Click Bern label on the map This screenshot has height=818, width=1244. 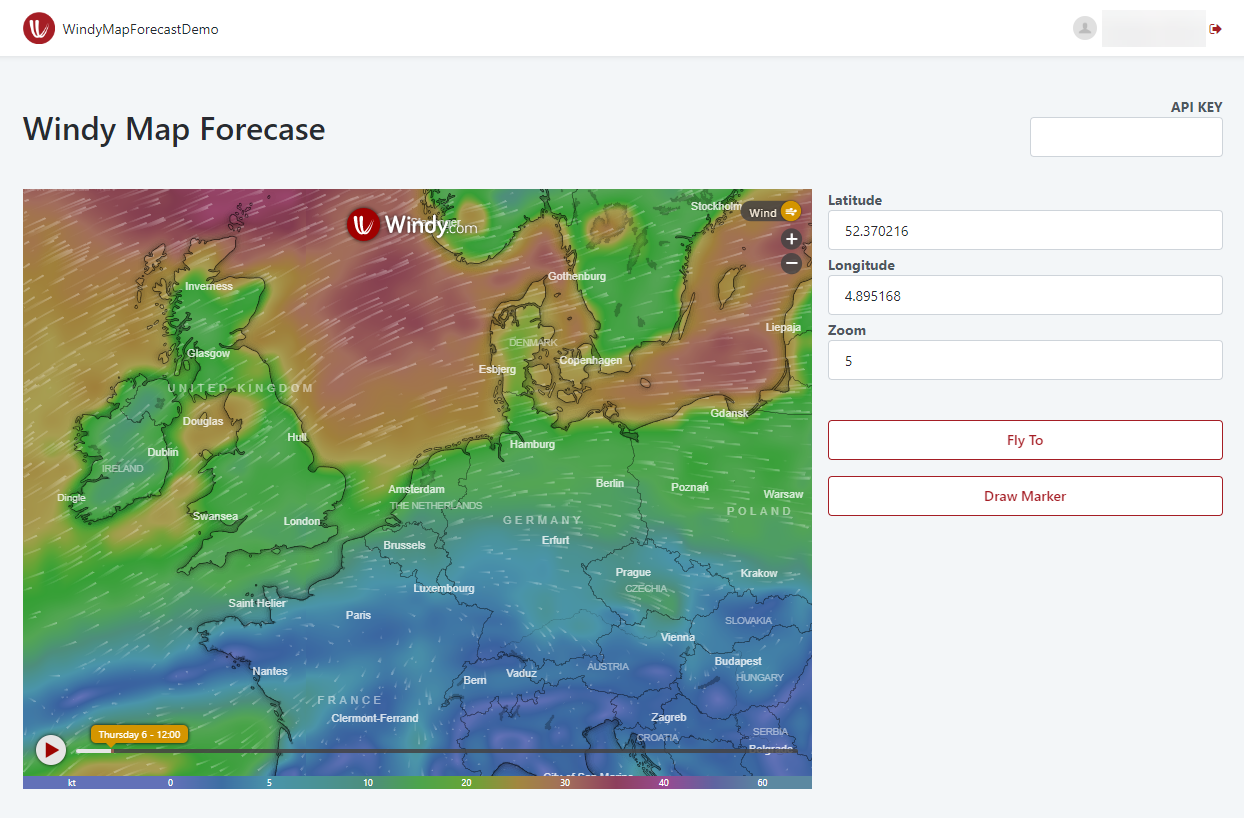point(475,679)
